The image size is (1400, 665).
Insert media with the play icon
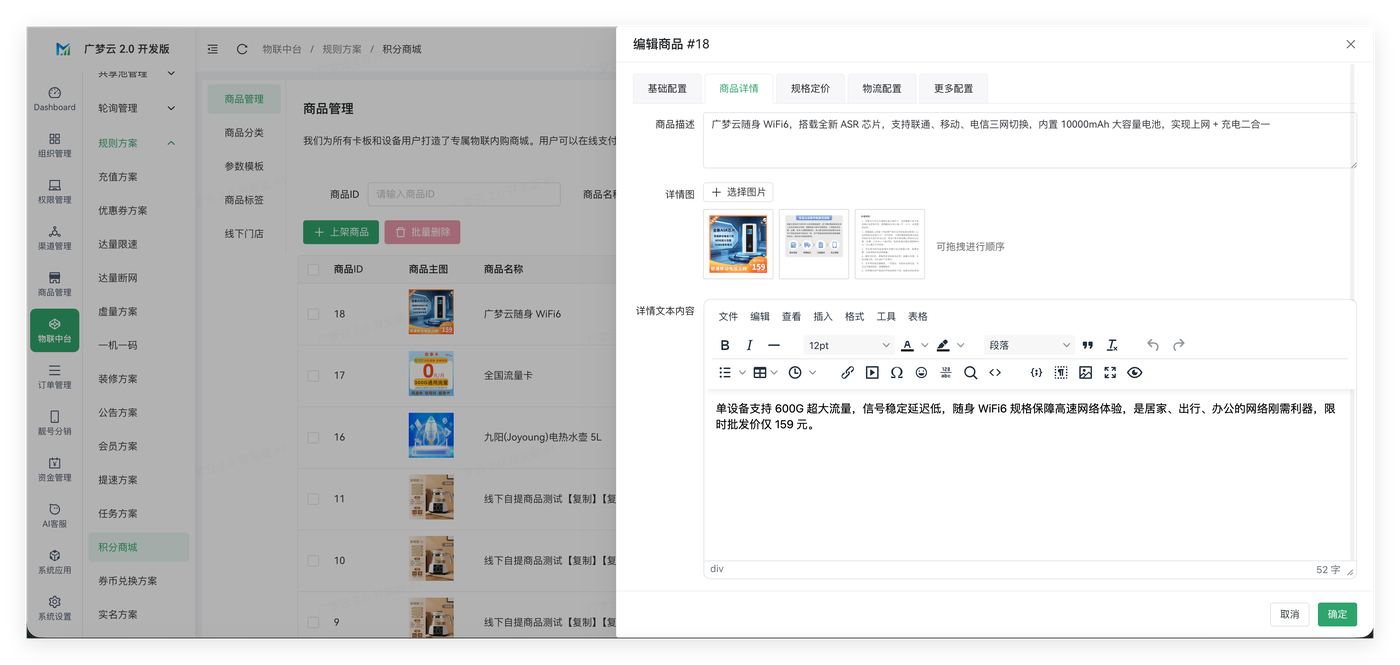872,372
